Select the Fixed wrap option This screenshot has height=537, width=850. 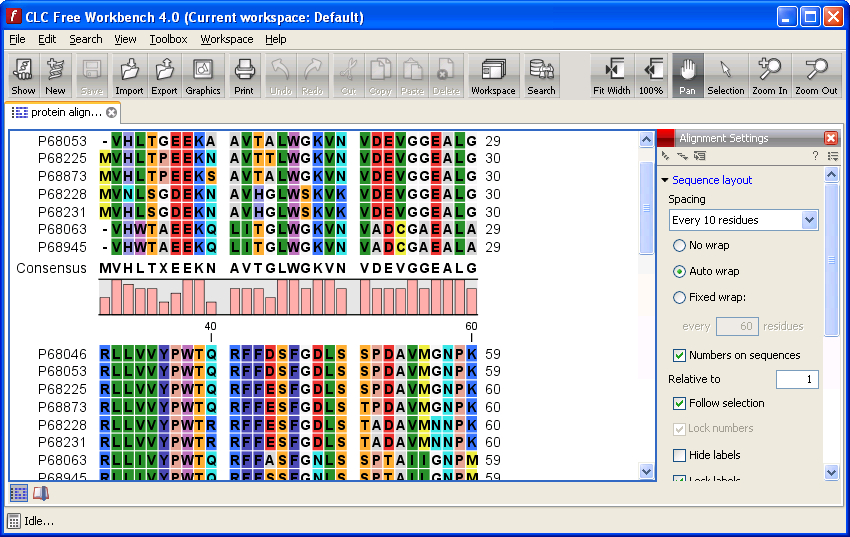[680, 297]
